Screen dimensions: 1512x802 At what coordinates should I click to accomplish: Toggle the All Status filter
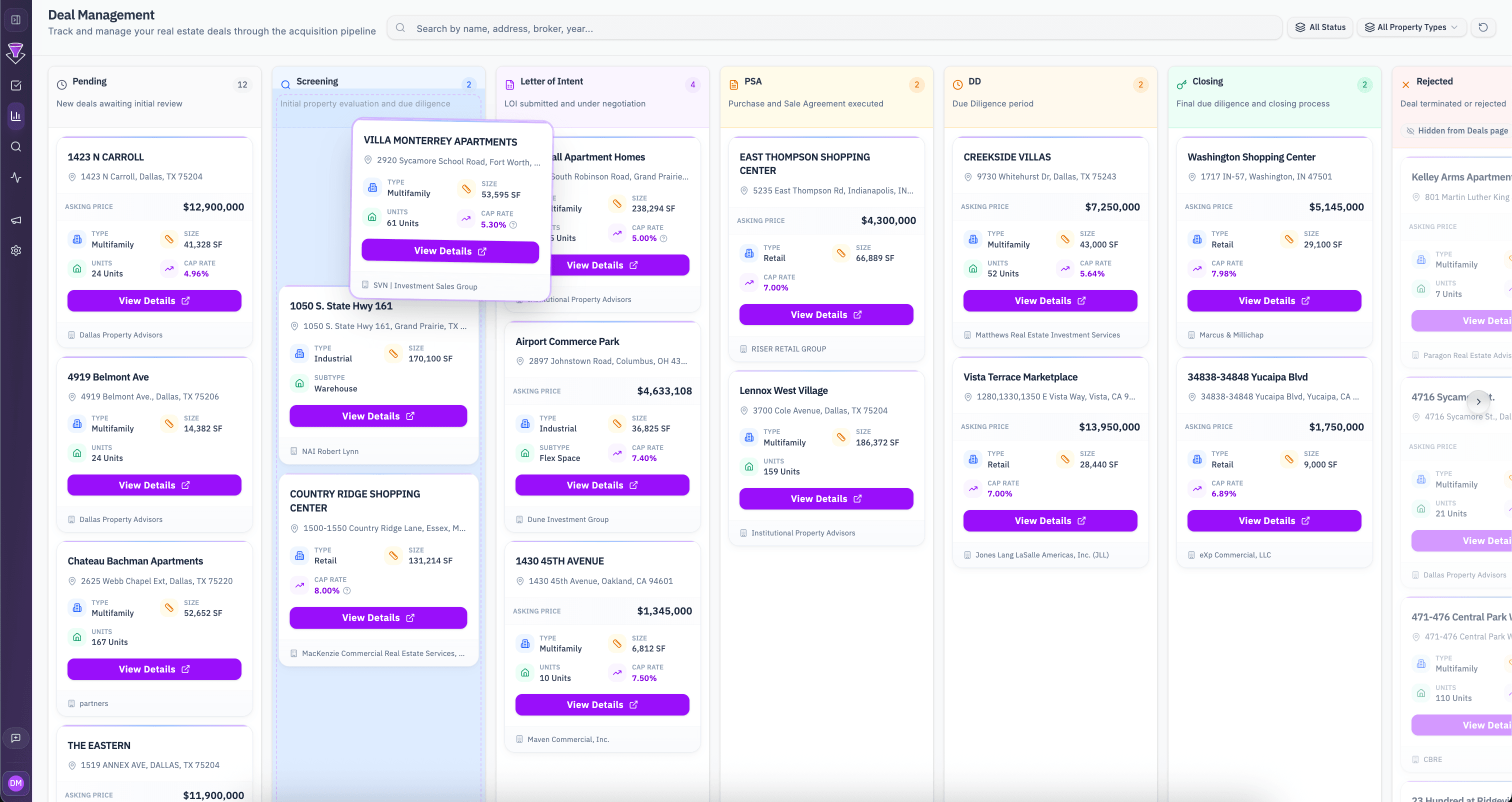[x=1320, y=27]
